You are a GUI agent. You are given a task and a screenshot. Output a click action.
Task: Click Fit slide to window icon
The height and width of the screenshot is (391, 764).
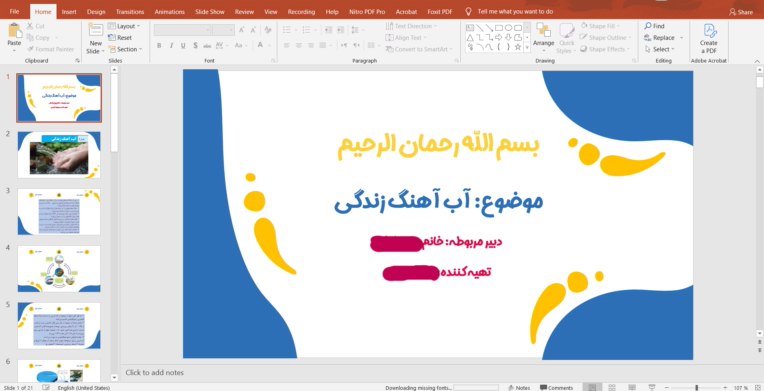758,388
